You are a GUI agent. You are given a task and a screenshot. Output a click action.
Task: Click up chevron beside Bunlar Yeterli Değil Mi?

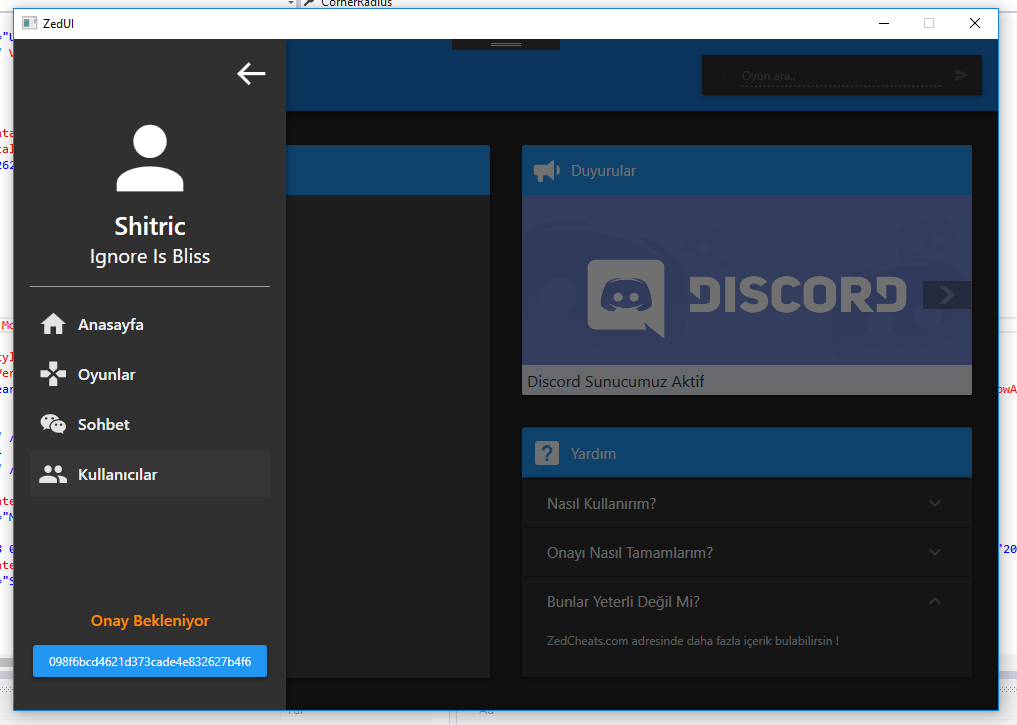[x=935, y=601]
